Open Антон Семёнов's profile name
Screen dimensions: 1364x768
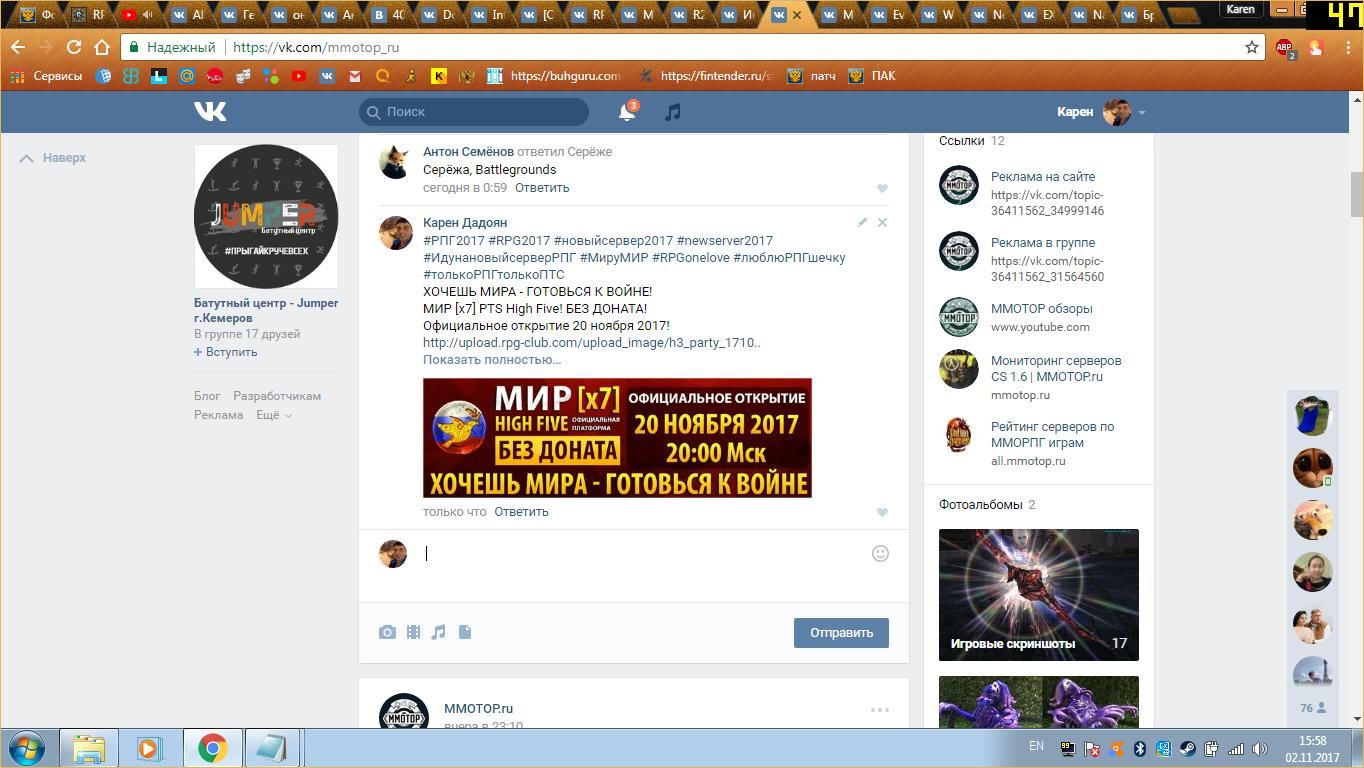[x=468, y=151]
